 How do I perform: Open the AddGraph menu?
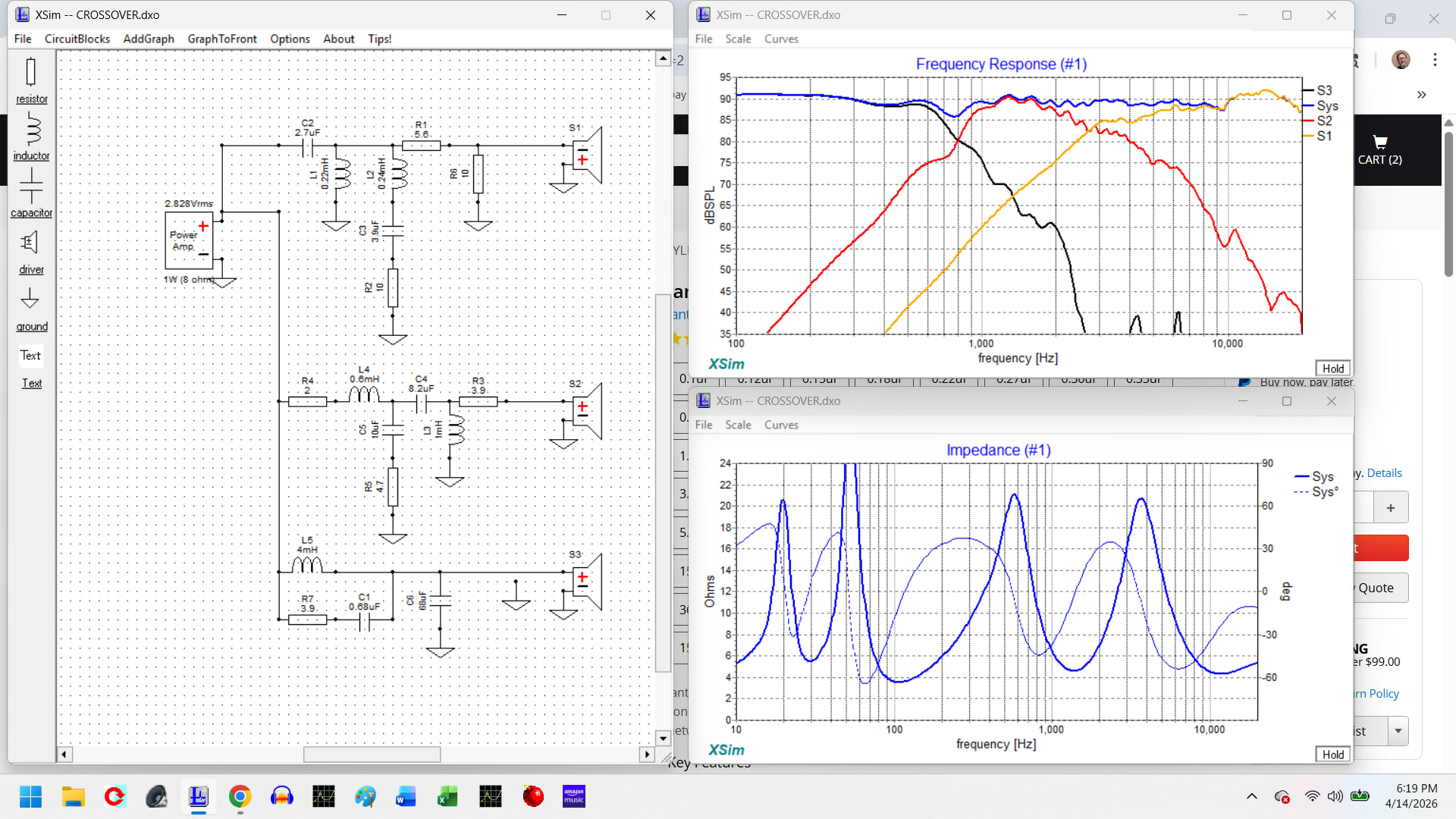[148, 39]
